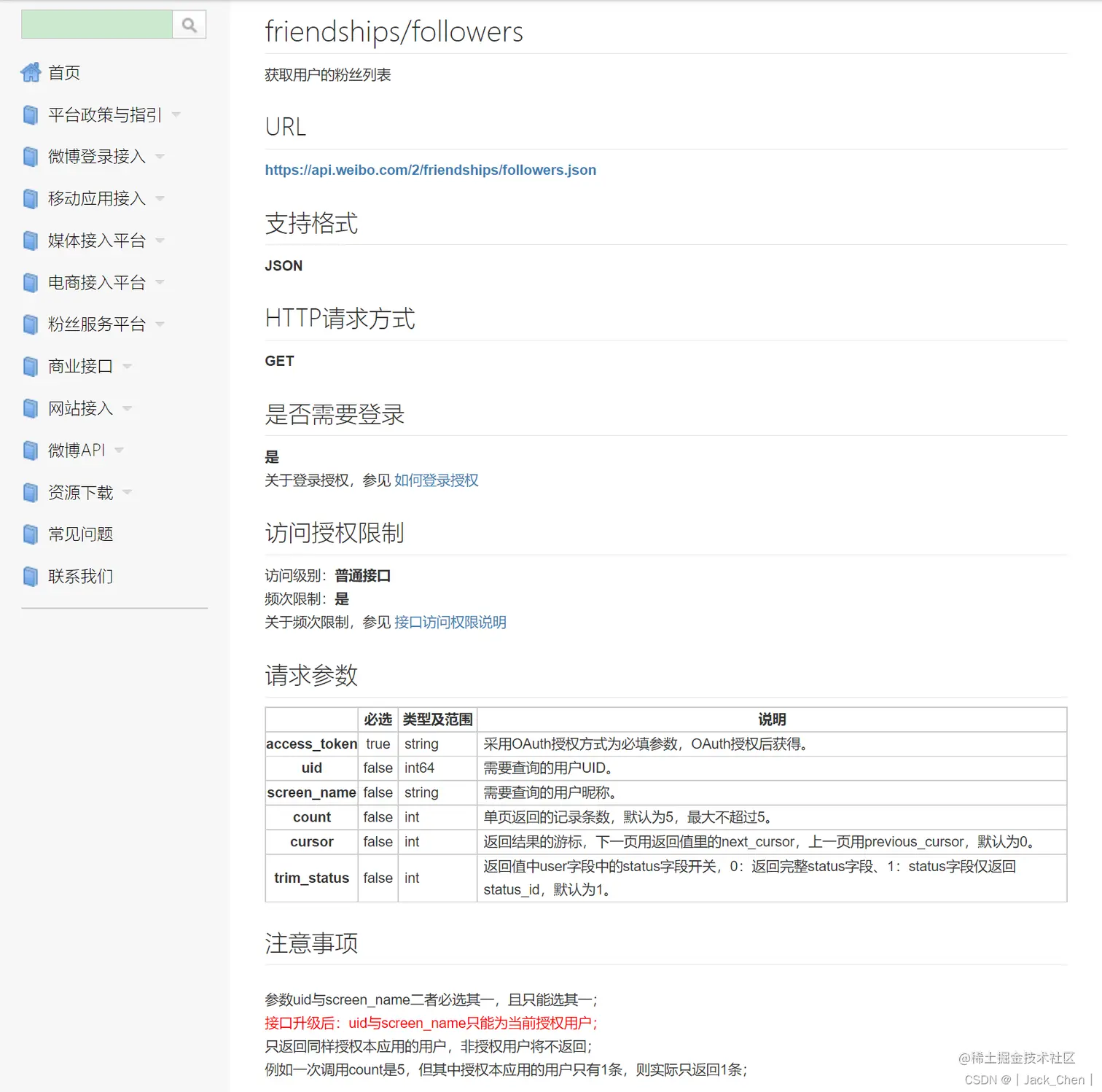Screen dimensions: 1102x1092
Task: Click the book icon beside 联系我们
Action: [29, 576]
